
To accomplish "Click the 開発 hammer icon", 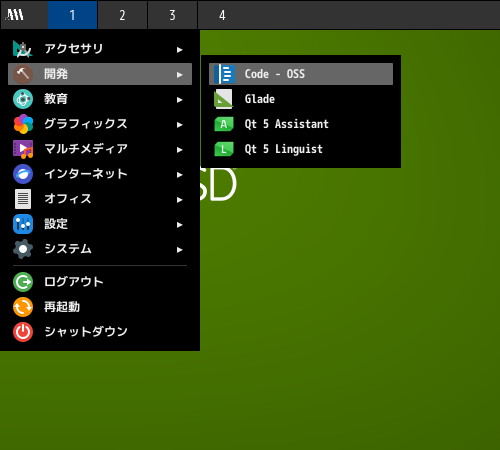I will coord(23,74).
